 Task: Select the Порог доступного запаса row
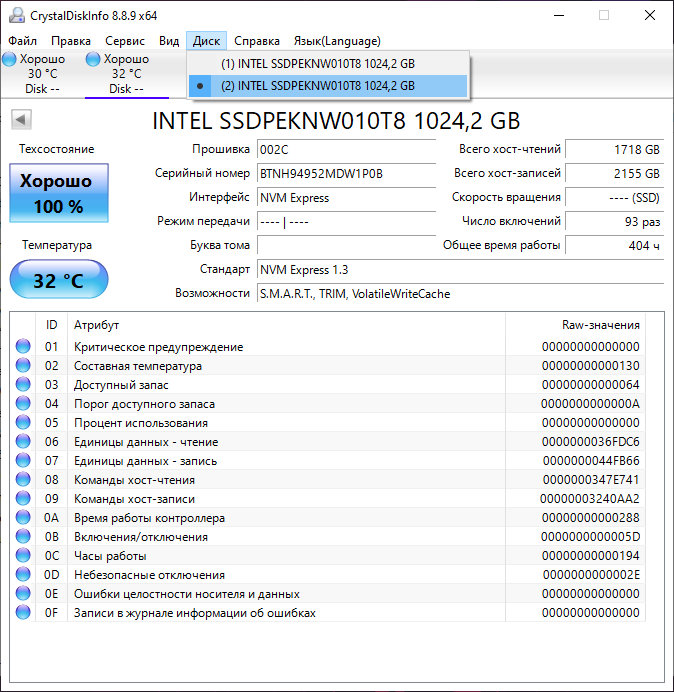coord(328,403)
